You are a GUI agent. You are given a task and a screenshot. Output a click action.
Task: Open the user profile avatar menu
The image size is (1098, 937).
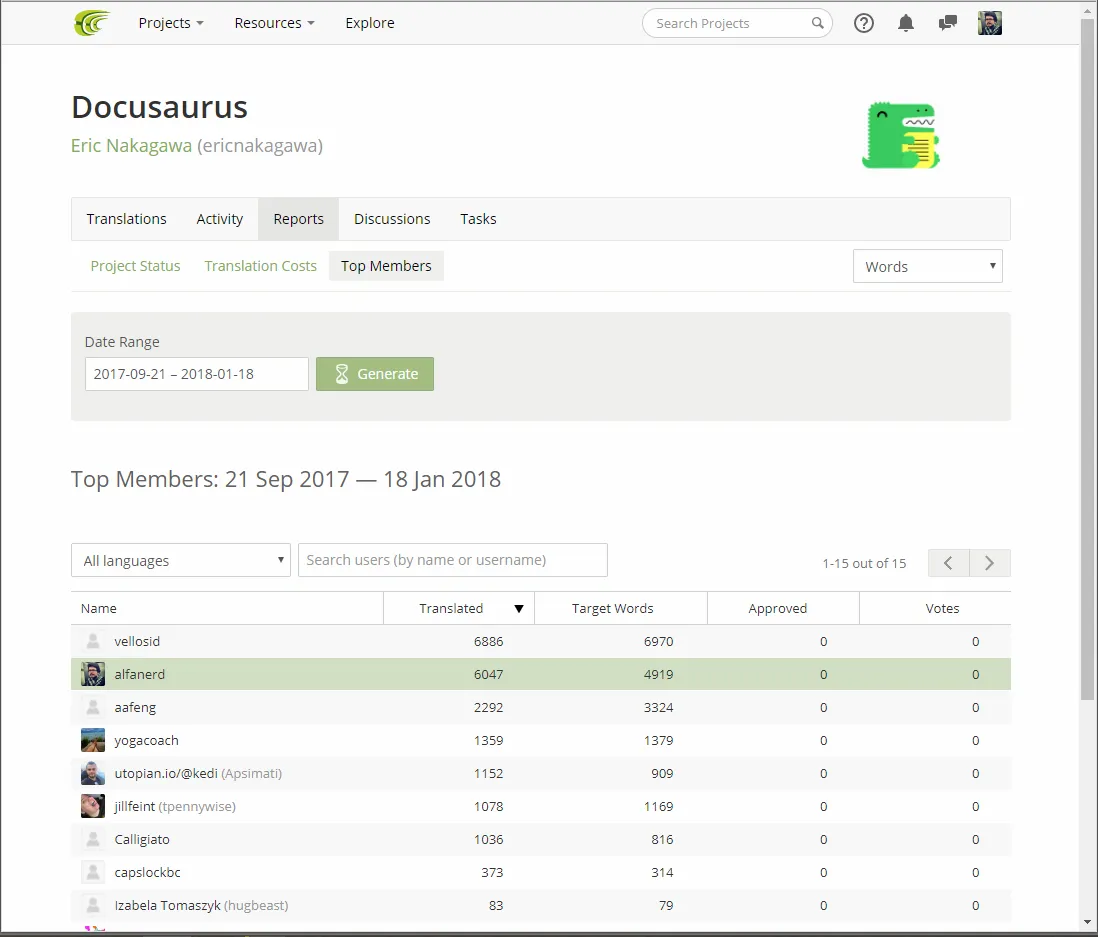click(x=989, y=23)
